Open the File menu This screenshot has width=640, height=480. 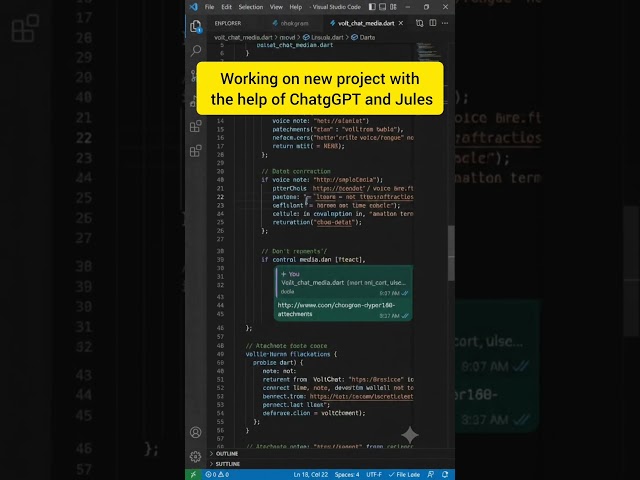(x=209, y=7)
